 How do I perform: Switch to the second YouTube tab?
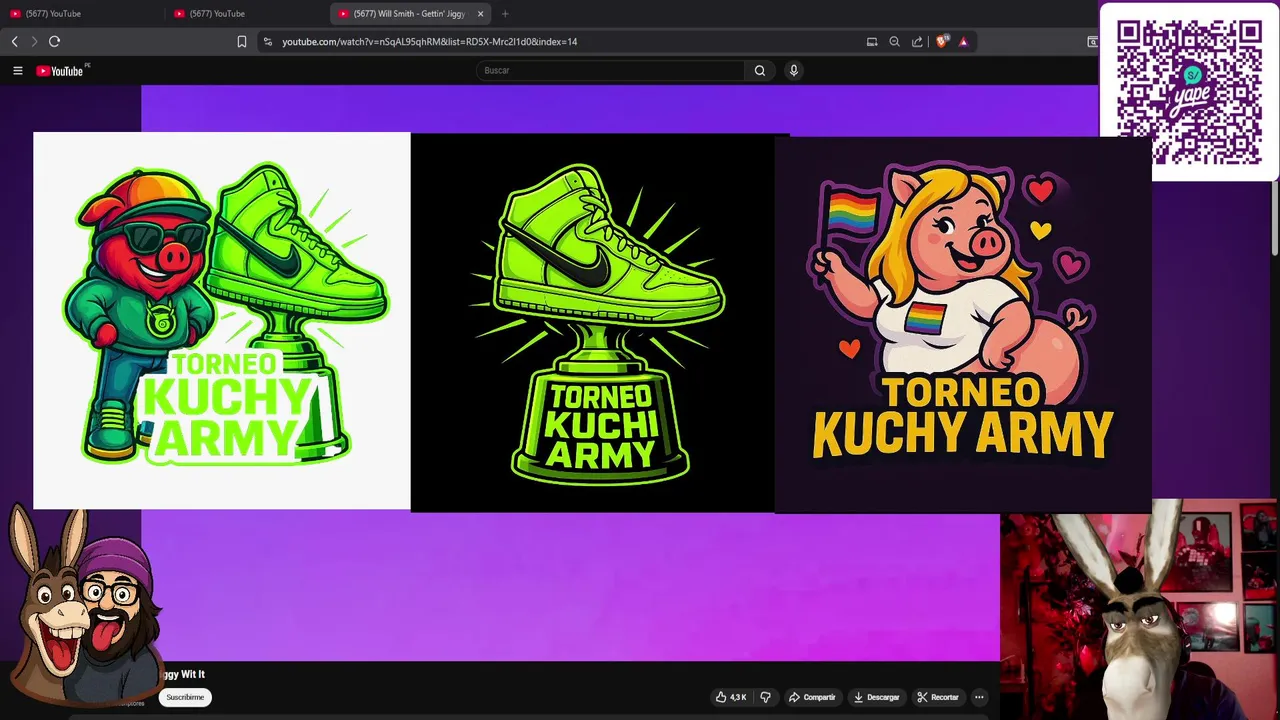coord(247,13)
